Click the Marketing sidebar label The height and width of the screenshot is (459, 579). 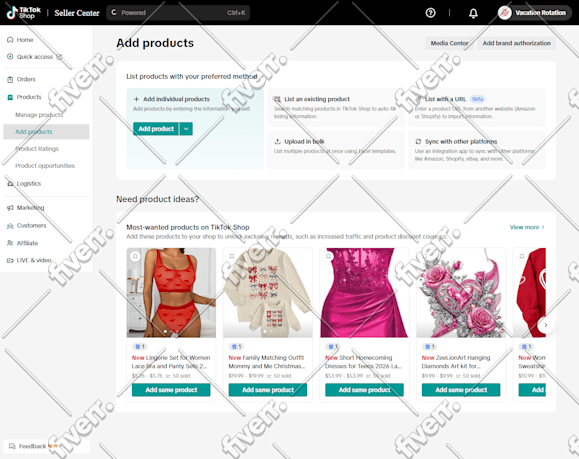[30, 208]
